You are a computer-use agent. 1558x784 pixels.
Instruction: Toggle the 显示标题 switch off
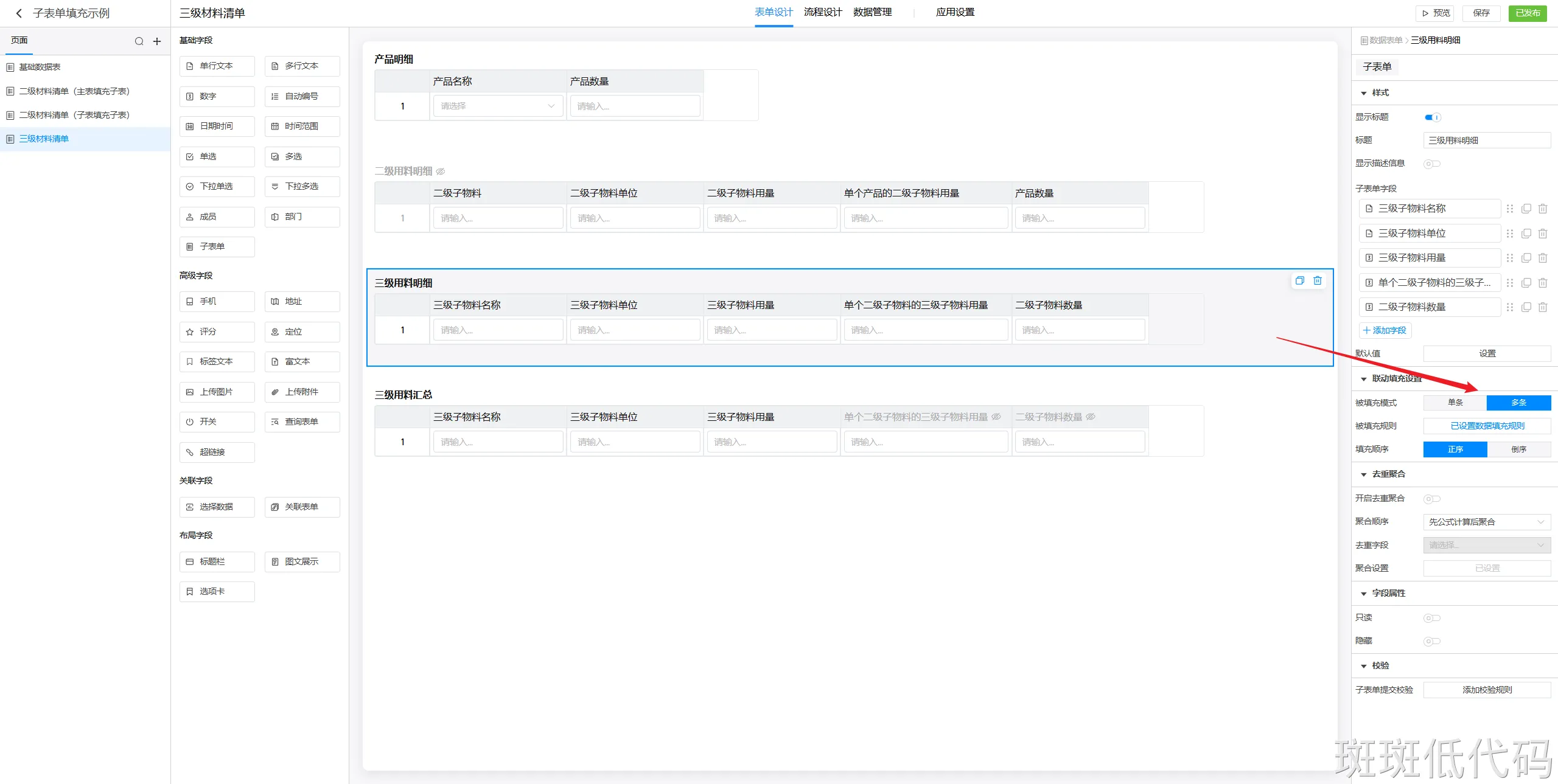pos(1432,117)
